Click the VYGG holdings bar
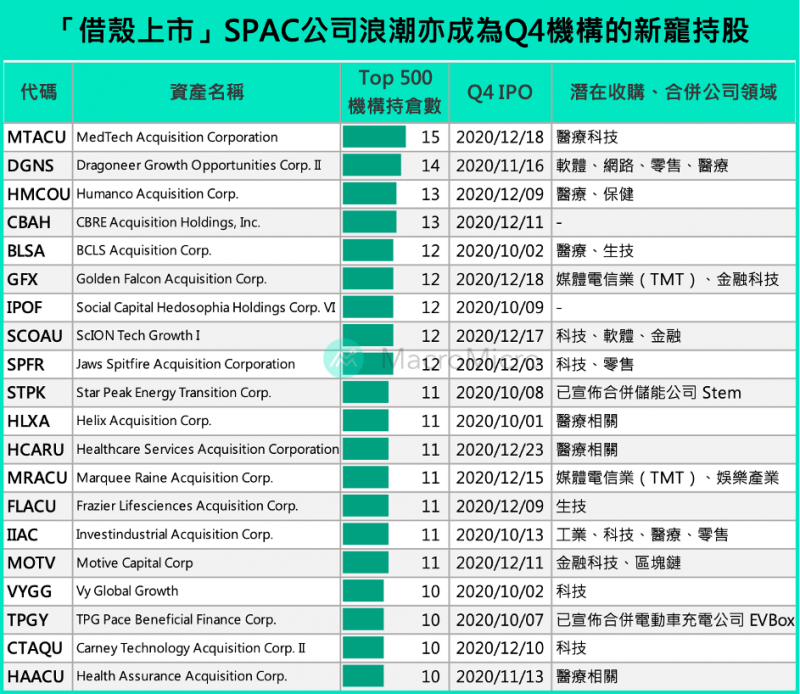The height and width of the screenshot is (694, 800). pos(363,592)
